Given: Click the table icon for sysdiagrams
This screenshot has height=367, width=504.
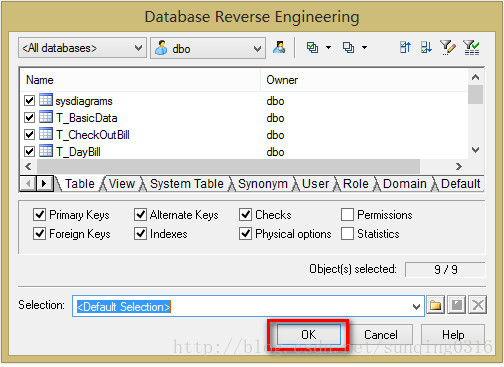Looking at the screenshot, I should (46, 100).
